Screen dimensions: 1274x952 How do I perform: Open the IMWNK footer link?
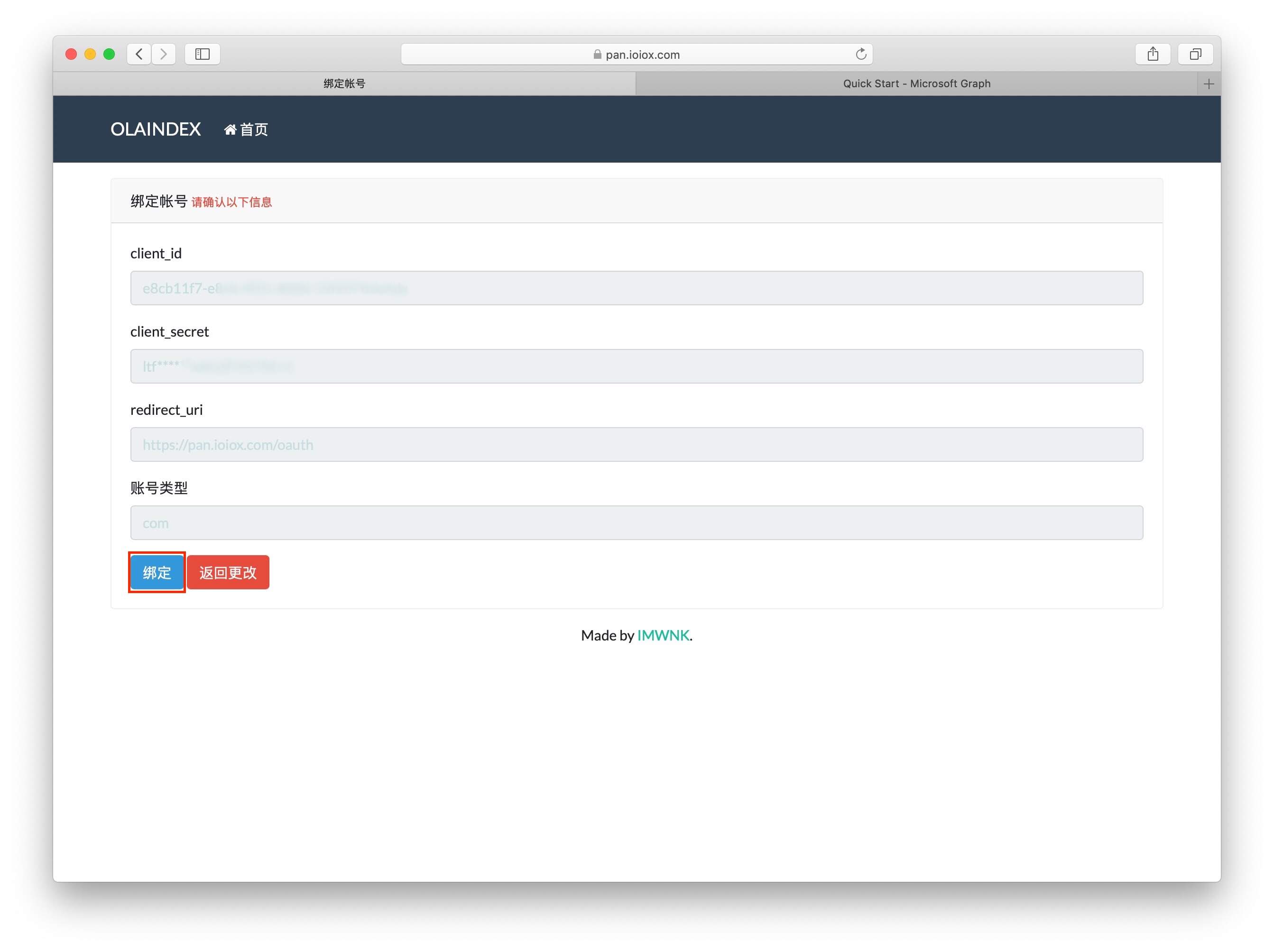(x=663, y=635)
